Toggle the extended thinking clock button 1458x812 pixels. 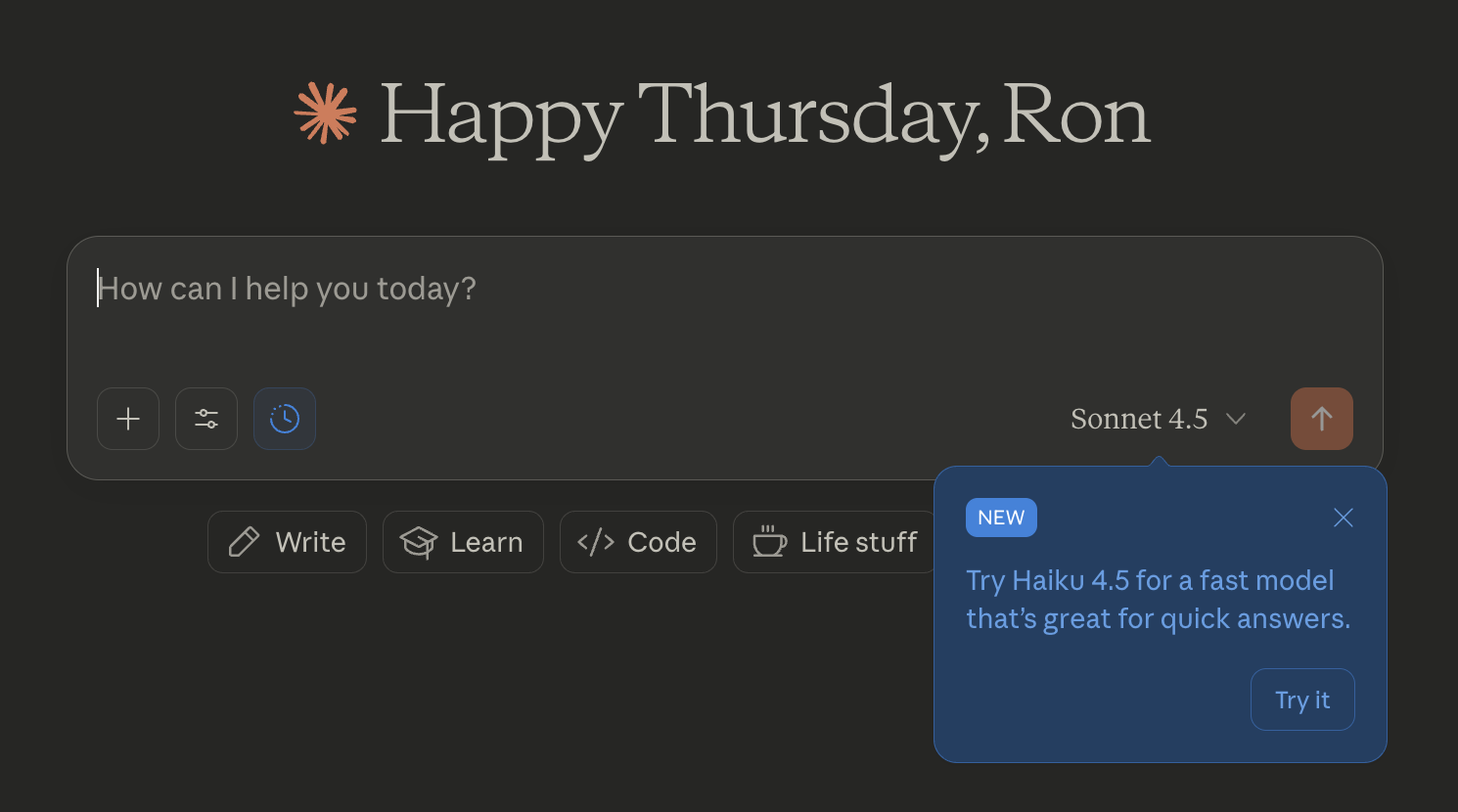pyautogui.click(x=285, y=419)
